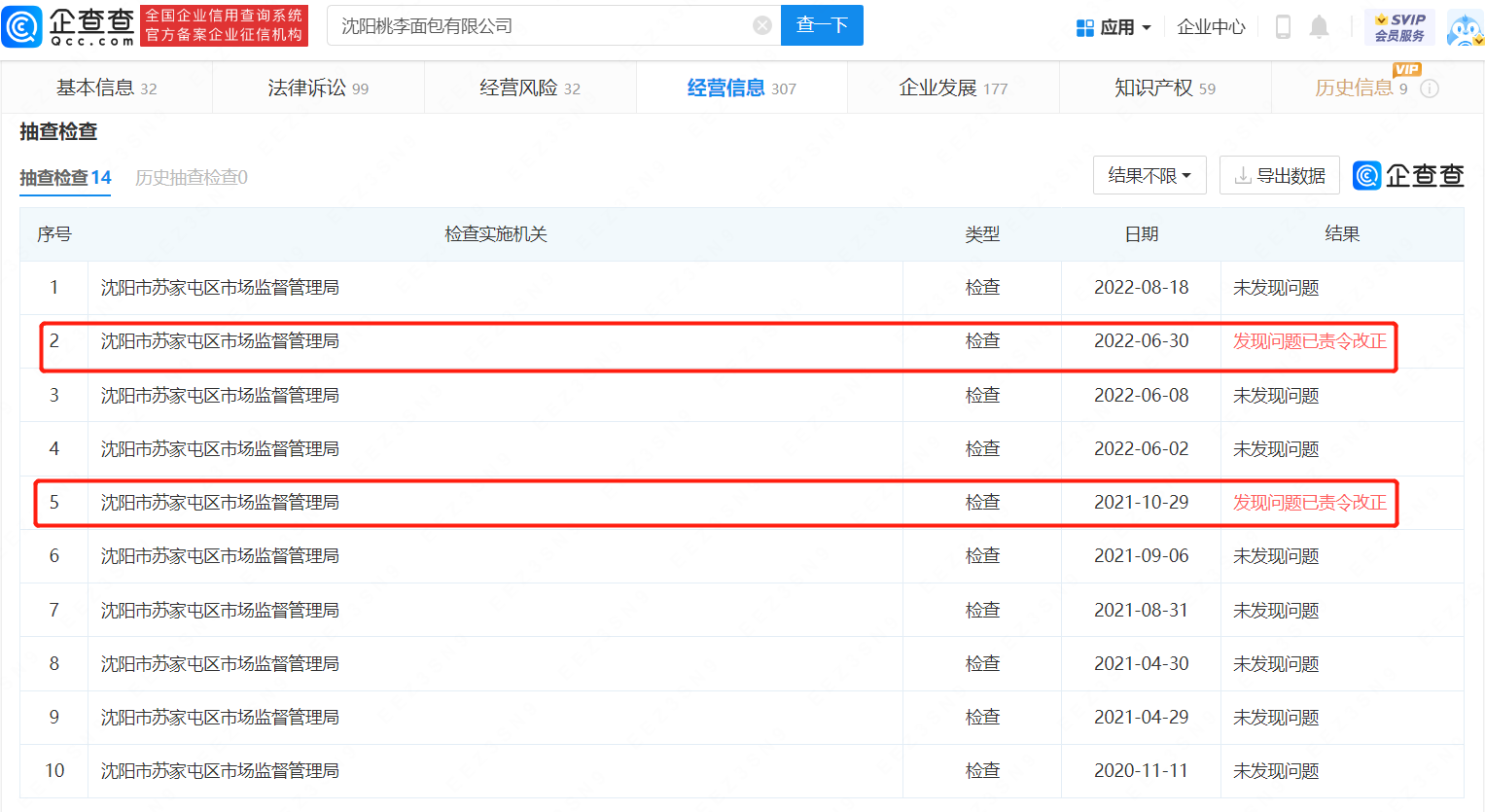Click 未发现问题 result in row 8

pyautogui.click(x=1276, y=664)
